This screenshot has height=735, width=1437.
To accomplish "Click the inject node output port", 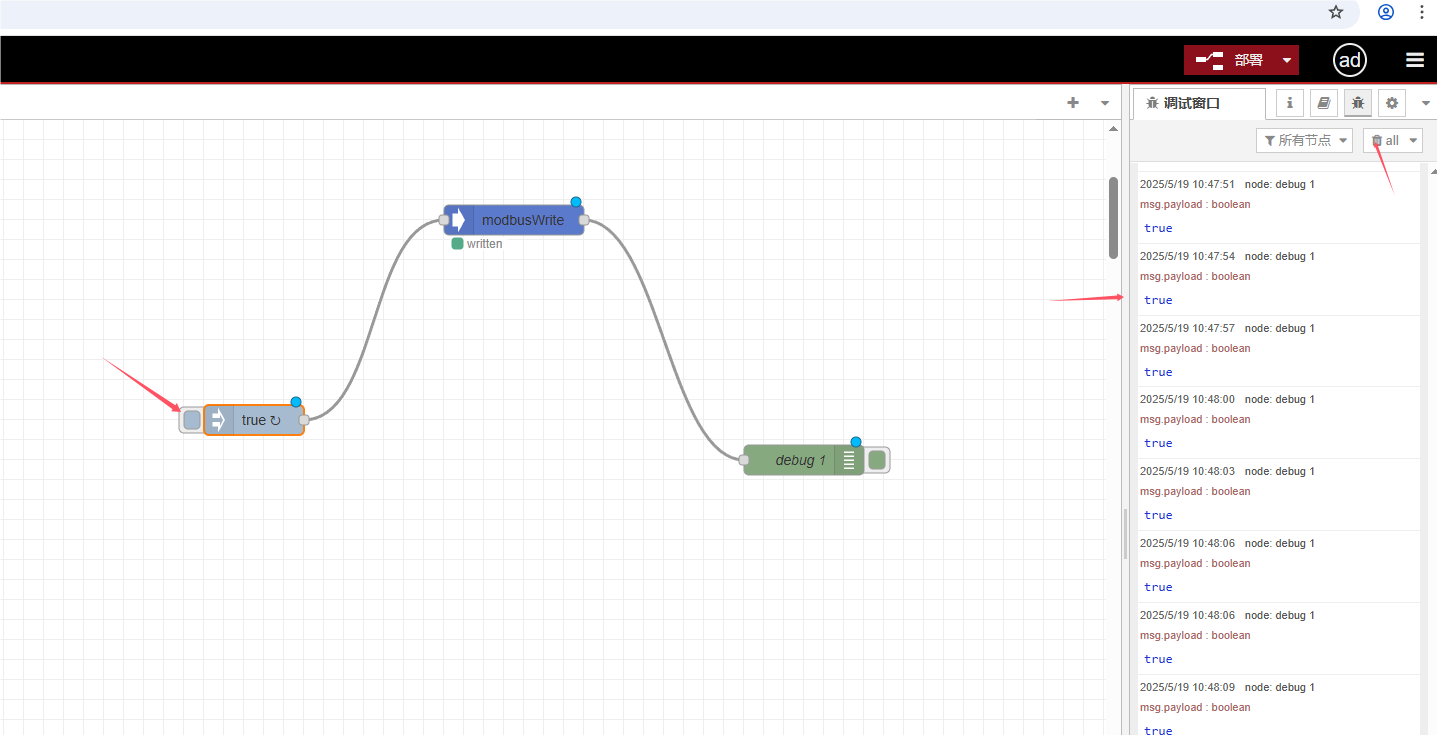I will pyautogui.click(x=304, y=420).
